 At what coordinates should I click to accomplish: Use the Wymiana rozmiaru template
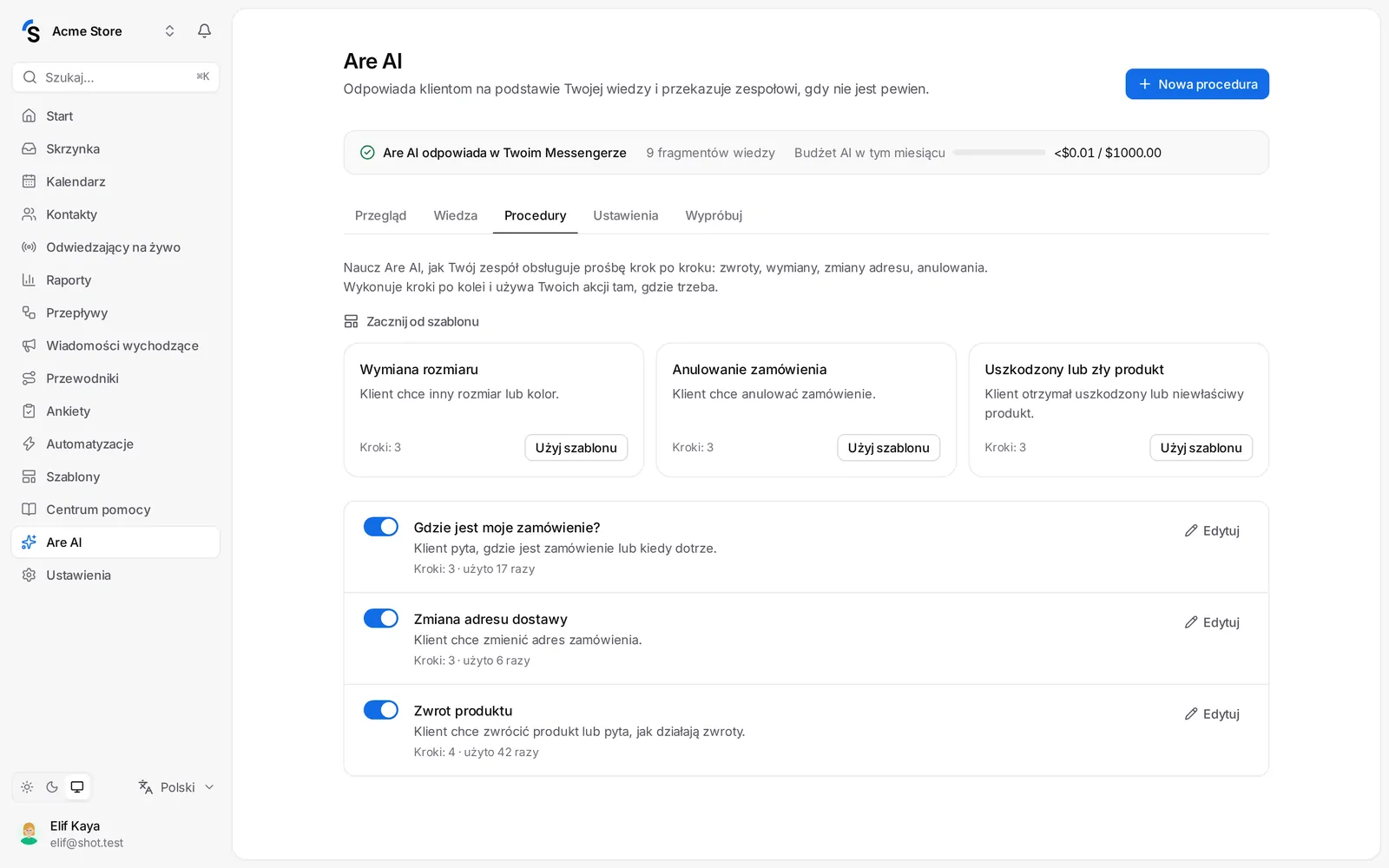tap(576, 448)
